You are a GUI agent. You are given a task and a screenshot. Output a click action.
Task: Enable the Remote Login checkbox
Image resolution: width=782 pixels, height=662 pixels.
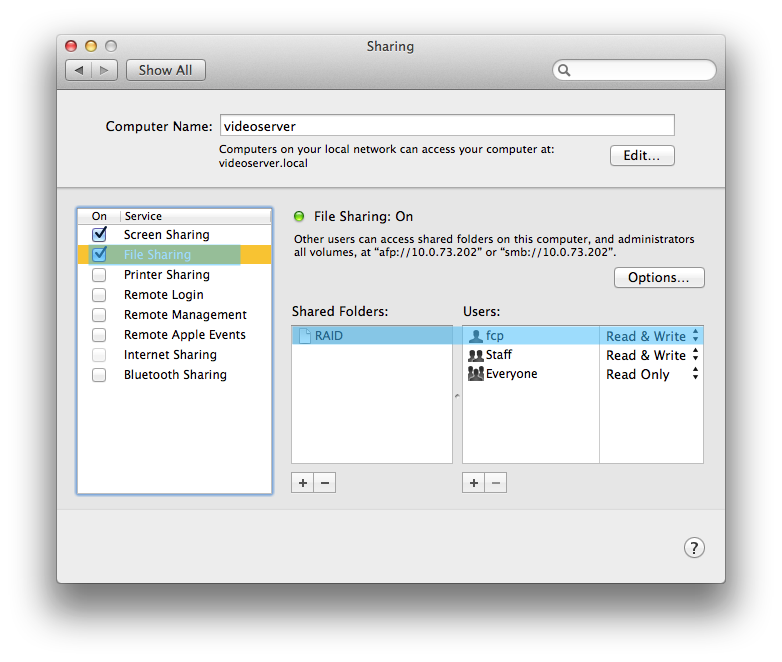[99, 295]
